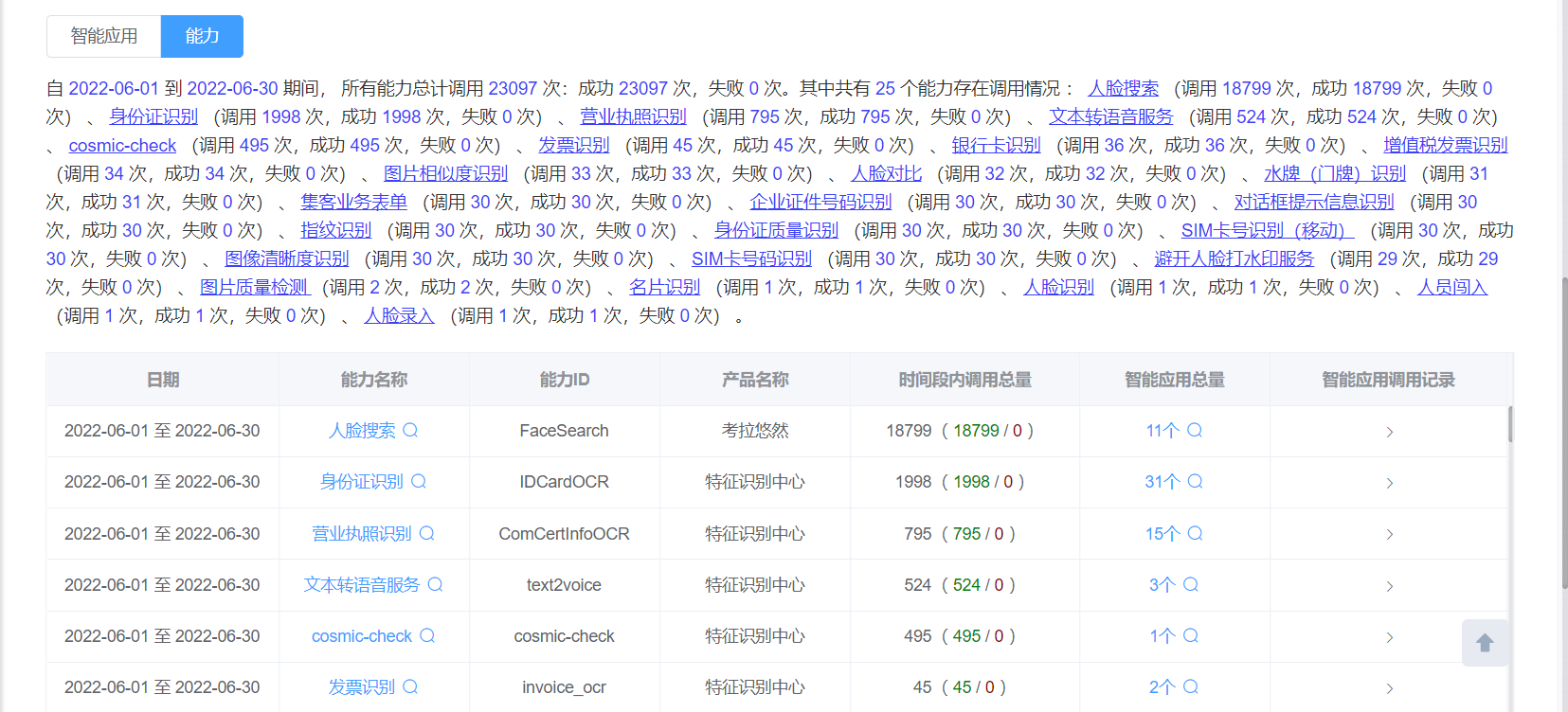Open 文本转语音服务 in the table's 能力名称 column
The height and width of the screenshot is (712, 1568).
tap(362, 584)
